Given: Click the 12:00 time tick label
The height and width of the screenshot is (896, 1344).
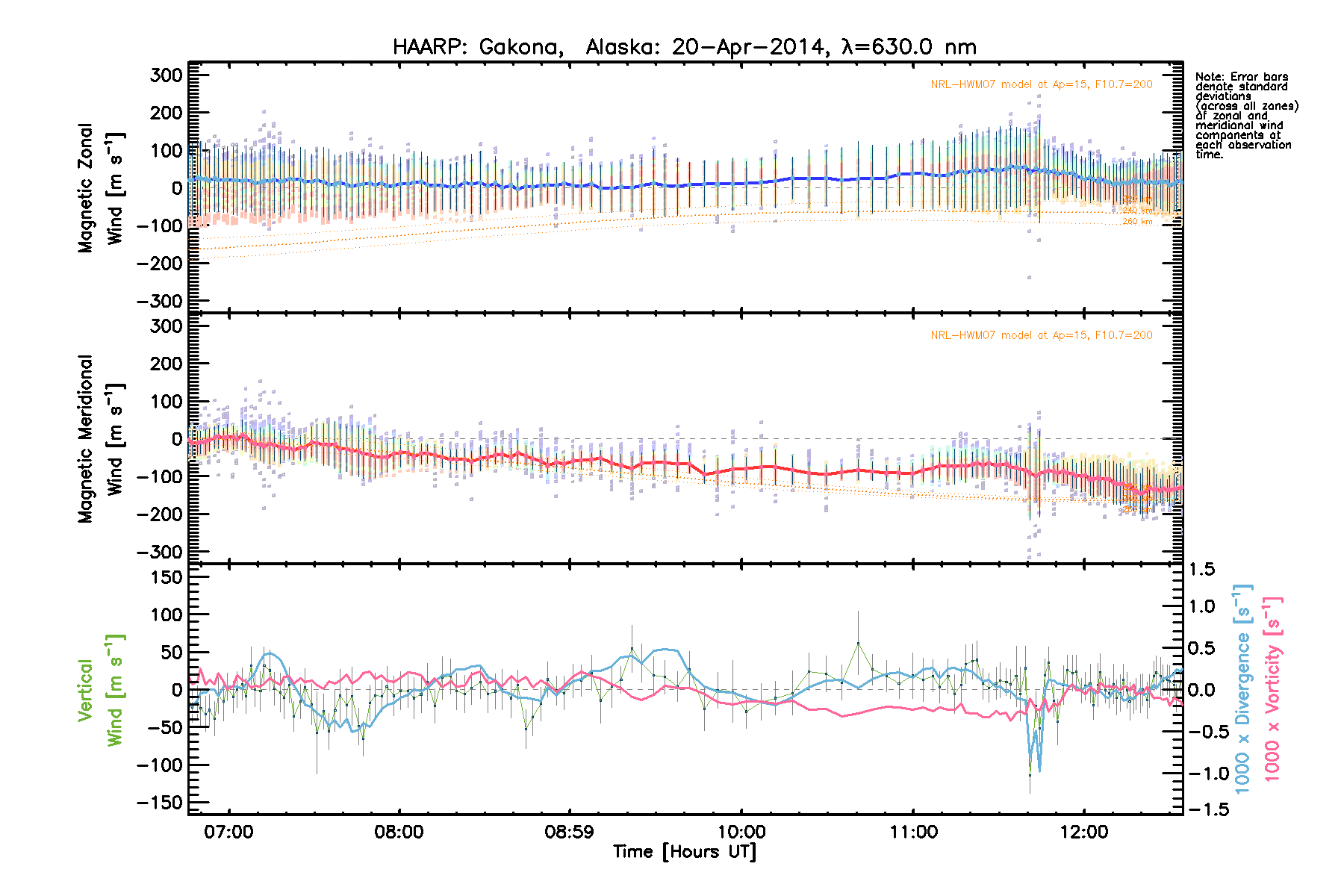Looking at the screenshot, I should coord(1083,833).
